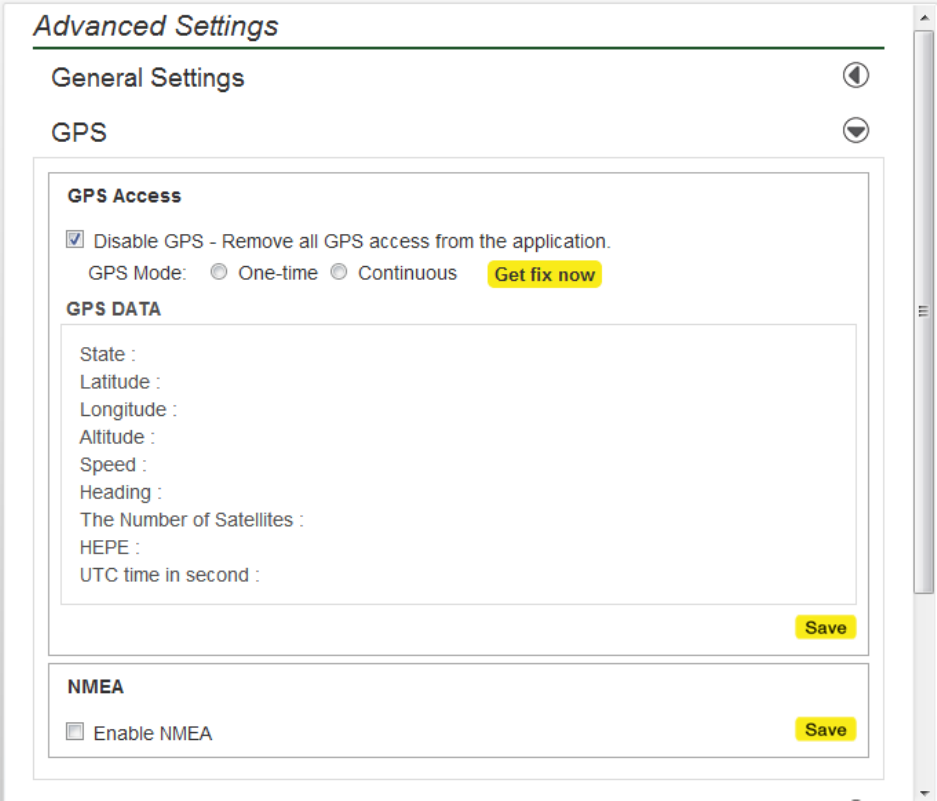The image size is (937, 801).
Task: Toggle the Disable GPS checkbox
Action: click(75, 240)
